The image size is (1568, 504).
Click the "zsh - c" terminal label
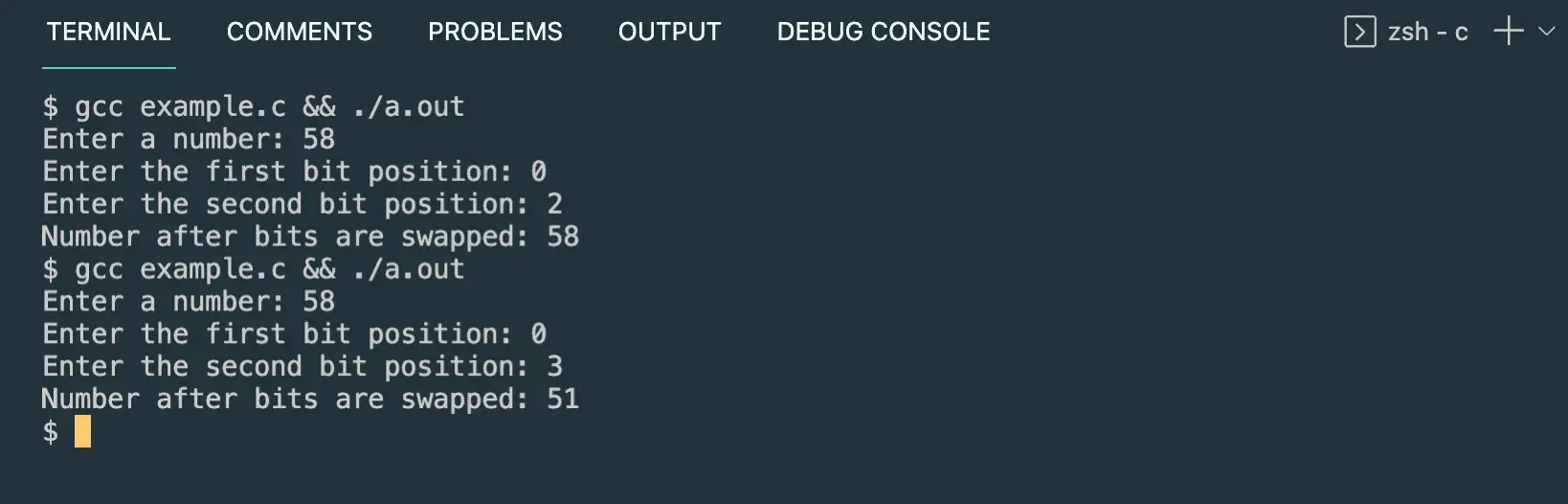(1427, 32)
